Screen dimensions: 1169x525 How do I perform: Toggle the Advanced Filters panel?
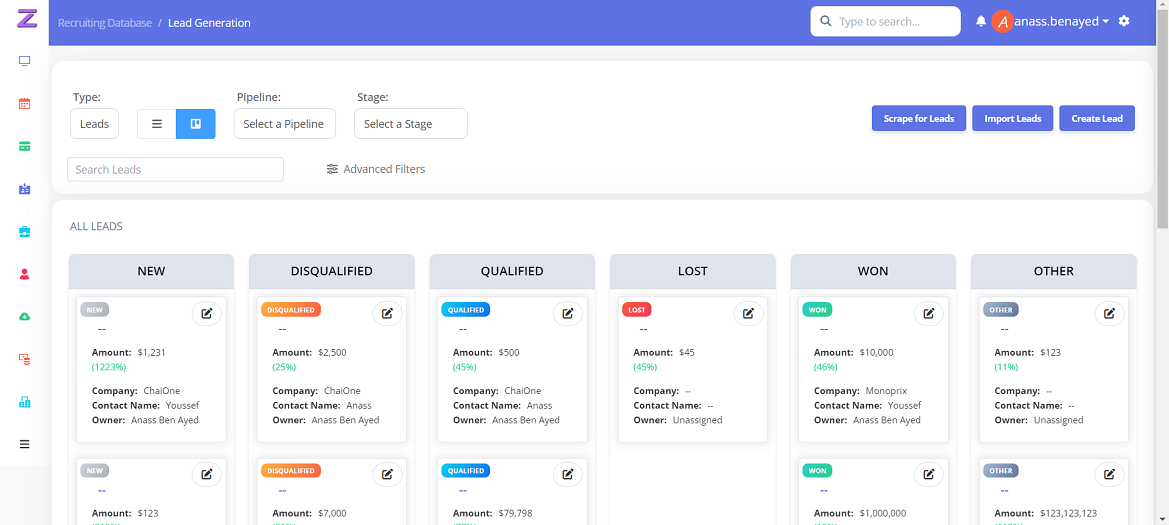coord(376,169)
